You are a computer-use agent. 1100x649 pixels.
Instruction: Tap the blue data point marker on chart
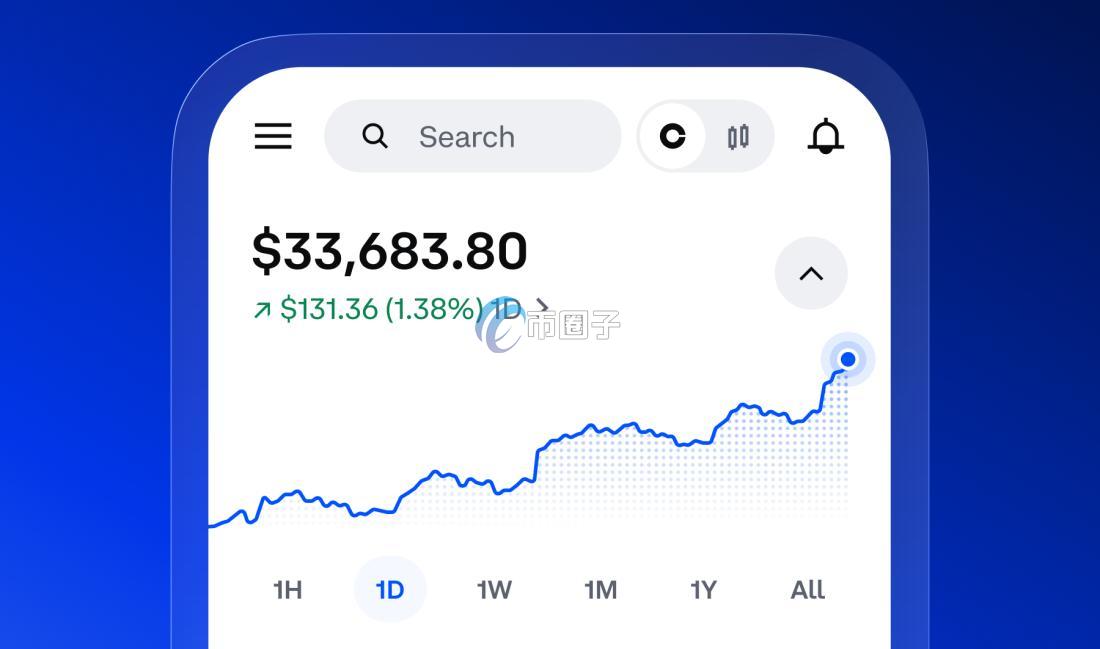tap(847, 359)
